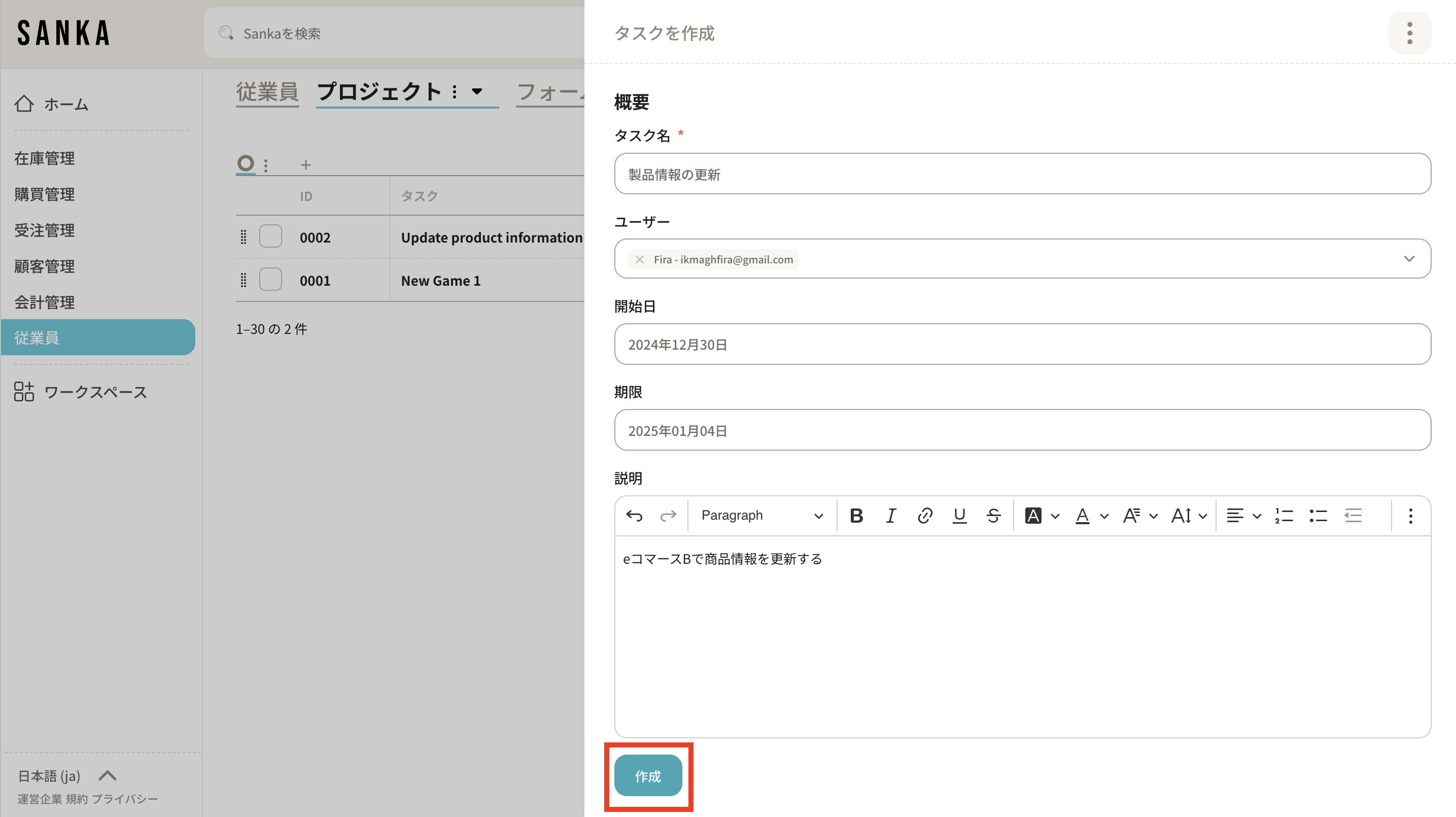Open ホーム in the sidebar

click(x=66, y=104)
